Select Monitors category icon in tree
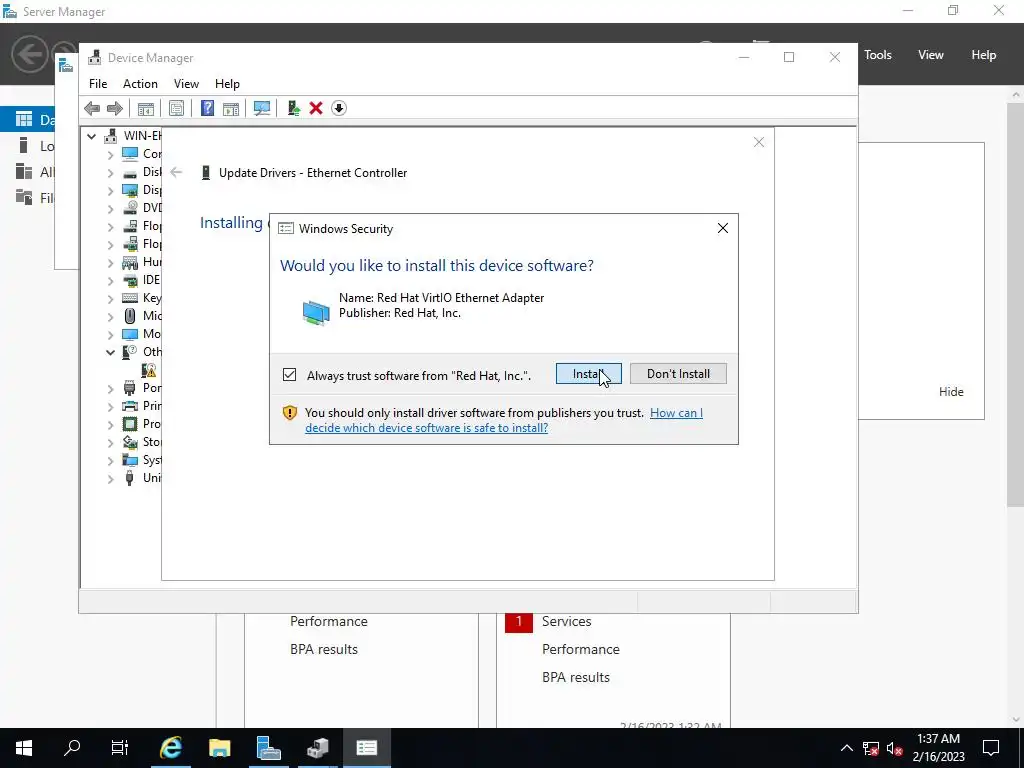Viewport: 1024px width, 768px height. click(x=130, y=334)
